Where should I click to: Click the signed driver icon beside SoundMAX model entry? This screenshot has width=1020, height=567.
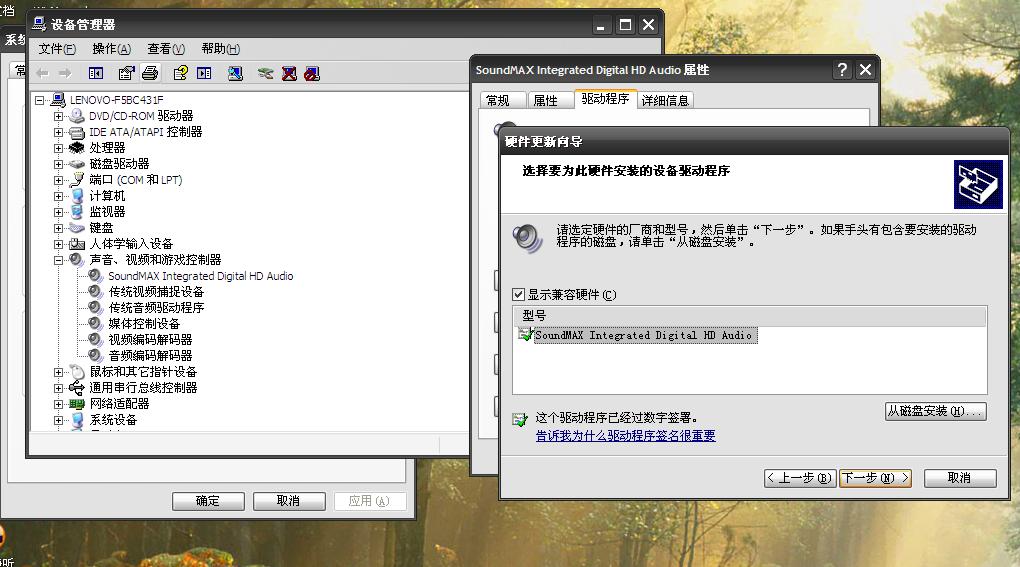click(x=526, y=335)
